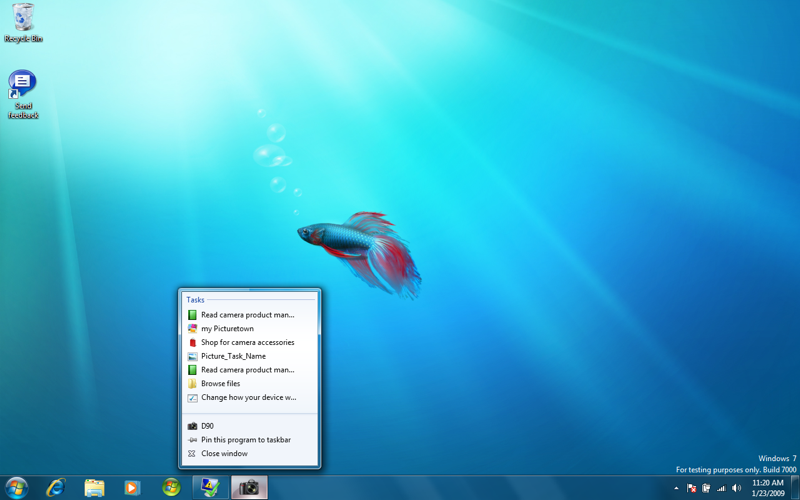The width and height of the screenshot is (800, 500).
Task: Choose Close window in jump list
Action: coord(249,454)
